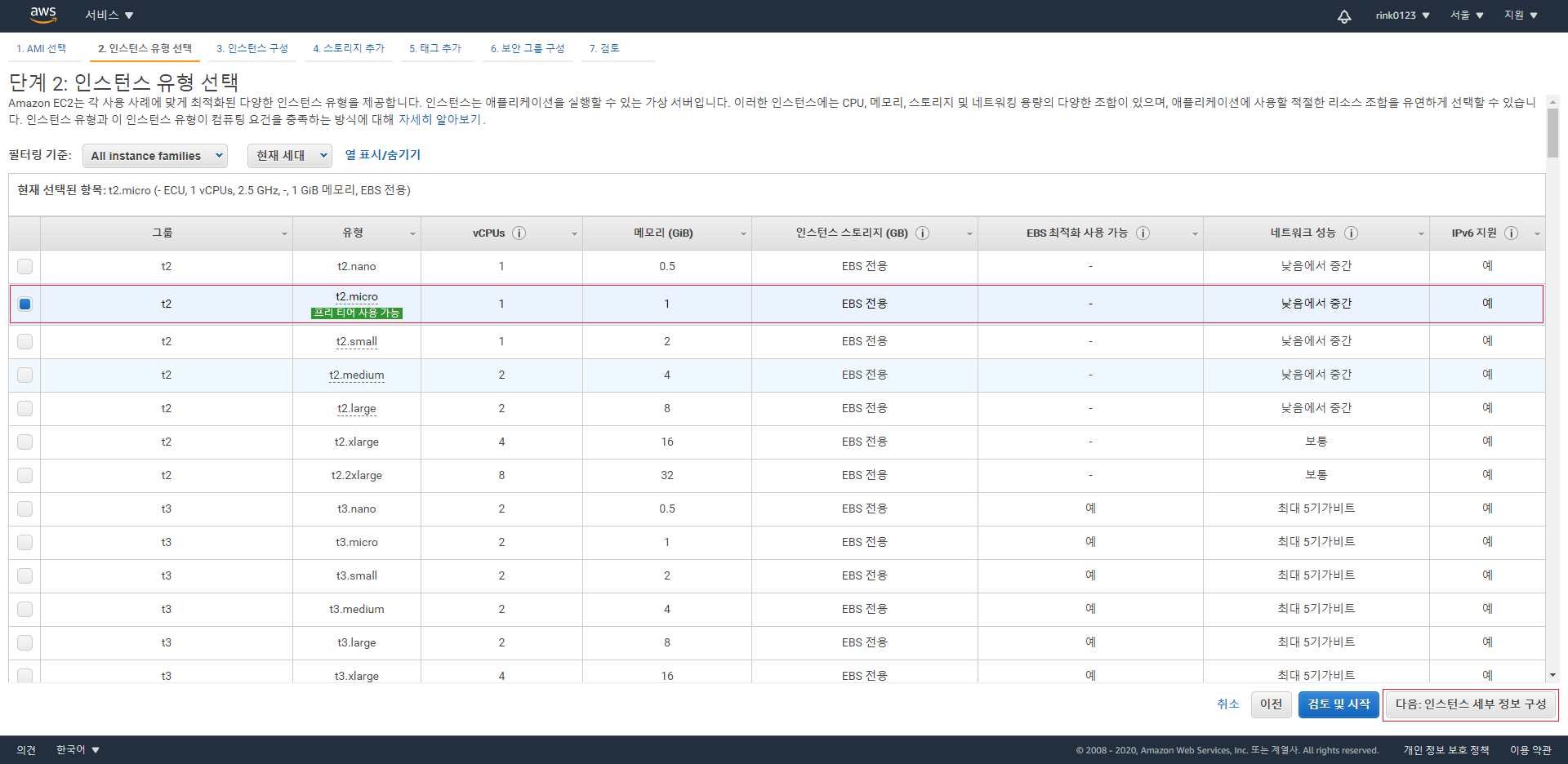Select the t2.nano instance checkbox

pyautogui.click(x=25, y=266)
